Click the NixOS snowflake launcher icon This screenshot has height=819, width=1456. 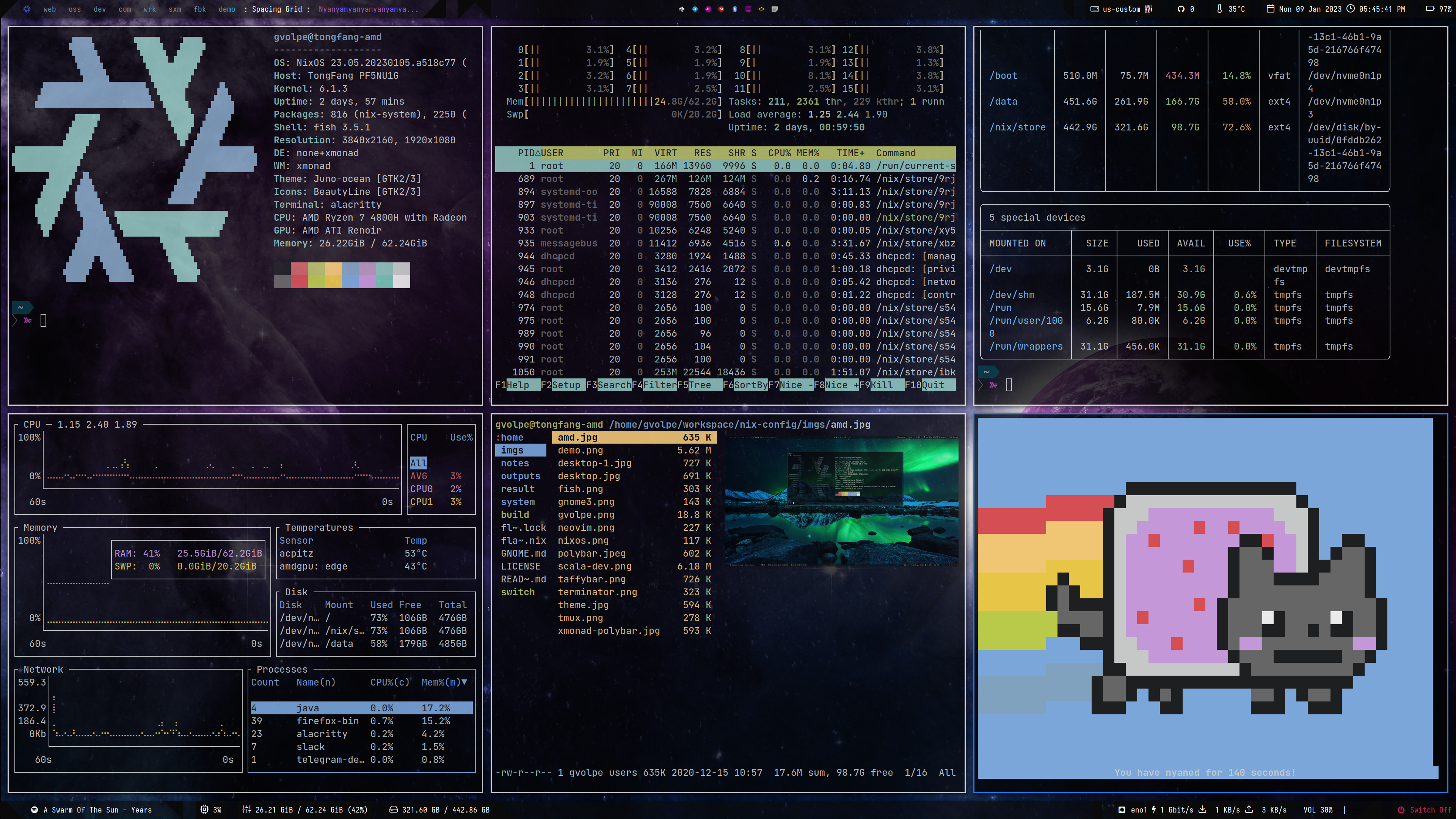(27, 9)
